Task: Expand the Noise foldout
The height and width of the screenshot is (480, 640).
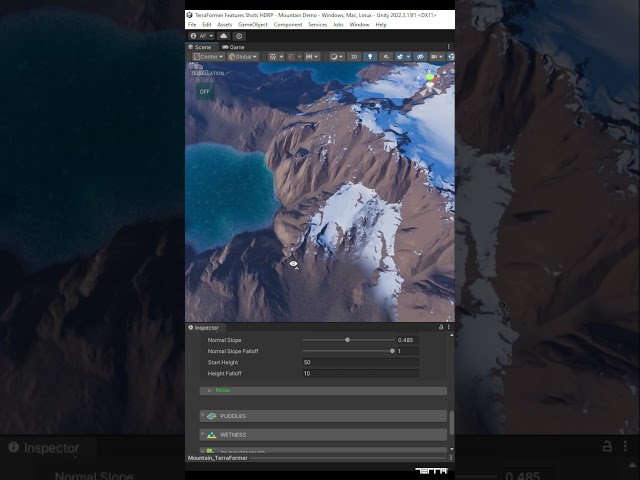Action: coord(323,391)
